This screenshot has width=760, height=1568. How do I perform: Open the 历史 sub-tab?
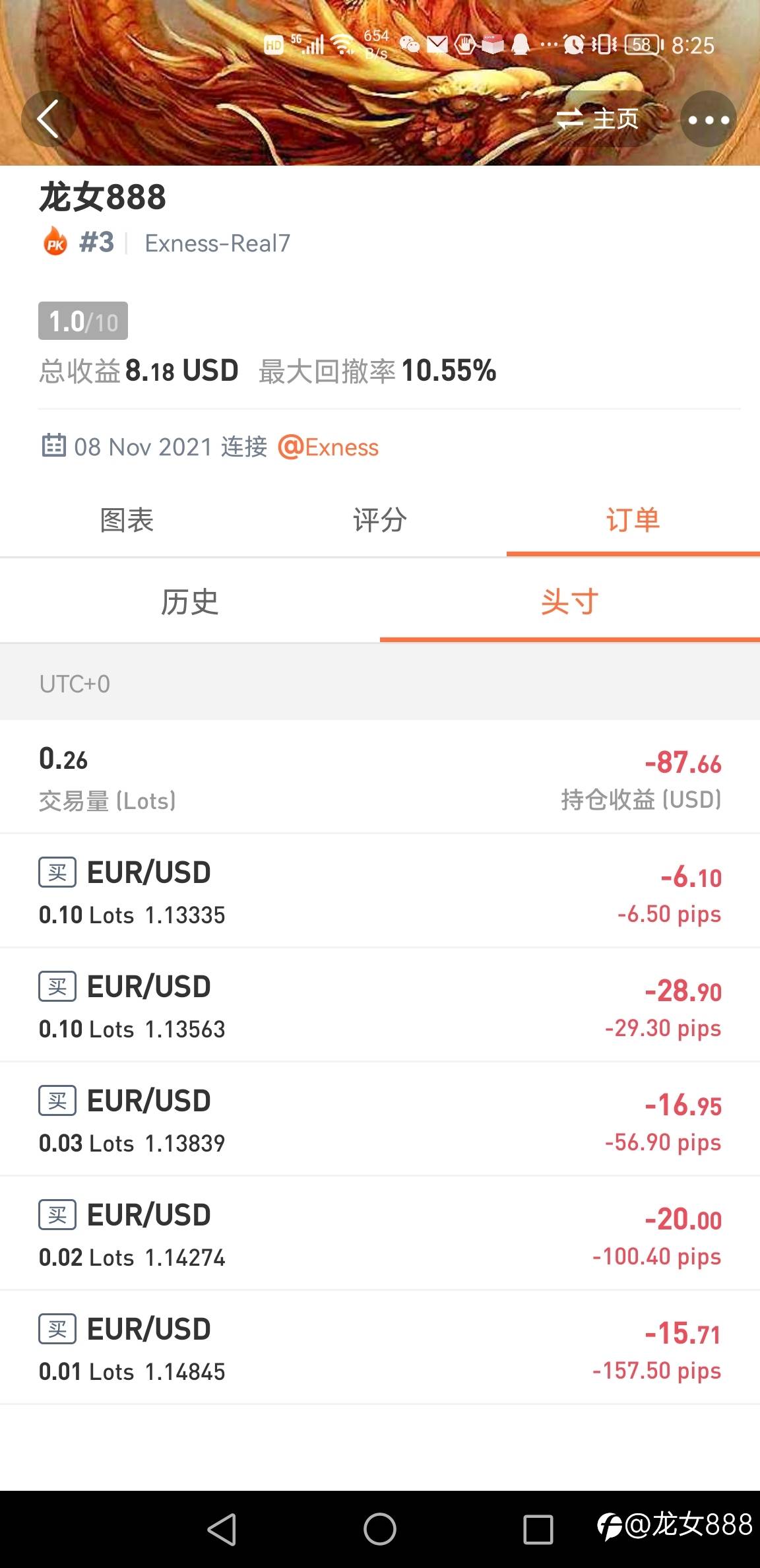[x=190, y=602]
